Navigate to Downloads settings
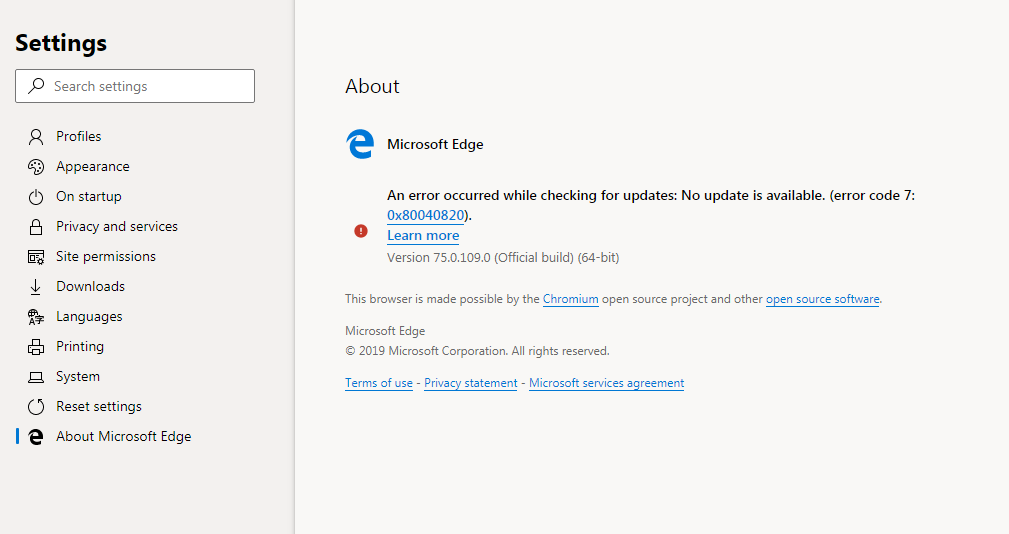The image size is (1009, 534). coord(90,287)
